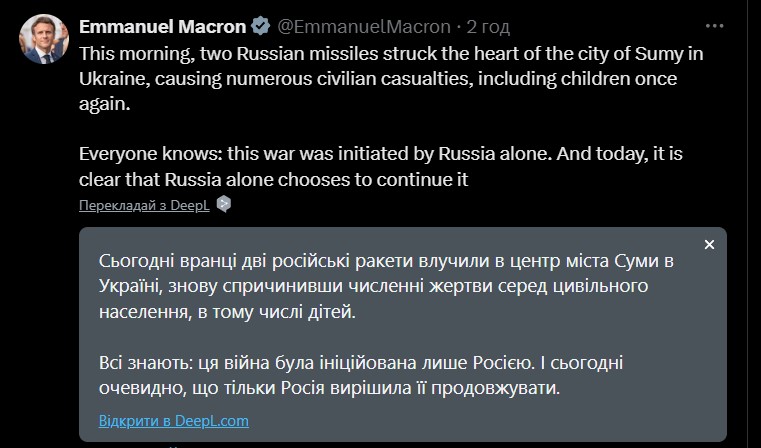Click the translated line starting "очевидно, що тільки"

pyautogui.click(x=330, y=387)
